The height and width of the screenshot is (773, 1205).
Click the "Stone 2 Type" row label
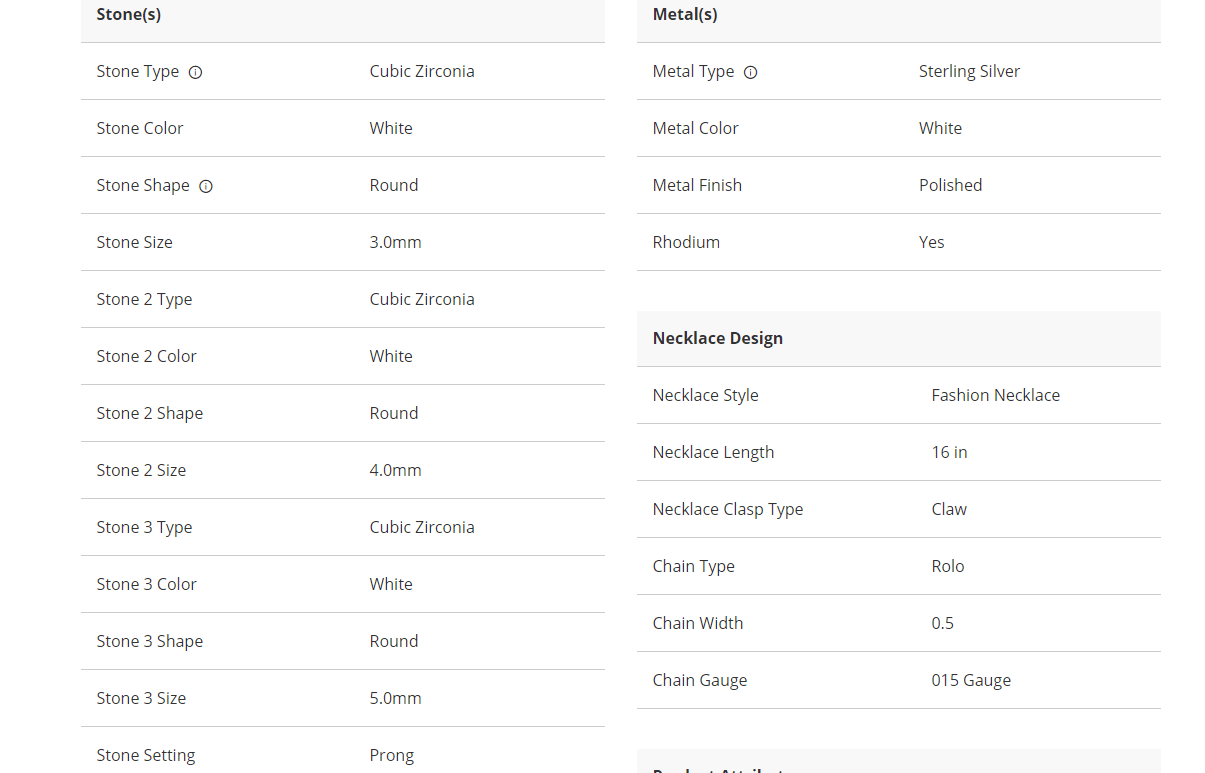pyautogui.click(x=144, y=299)
